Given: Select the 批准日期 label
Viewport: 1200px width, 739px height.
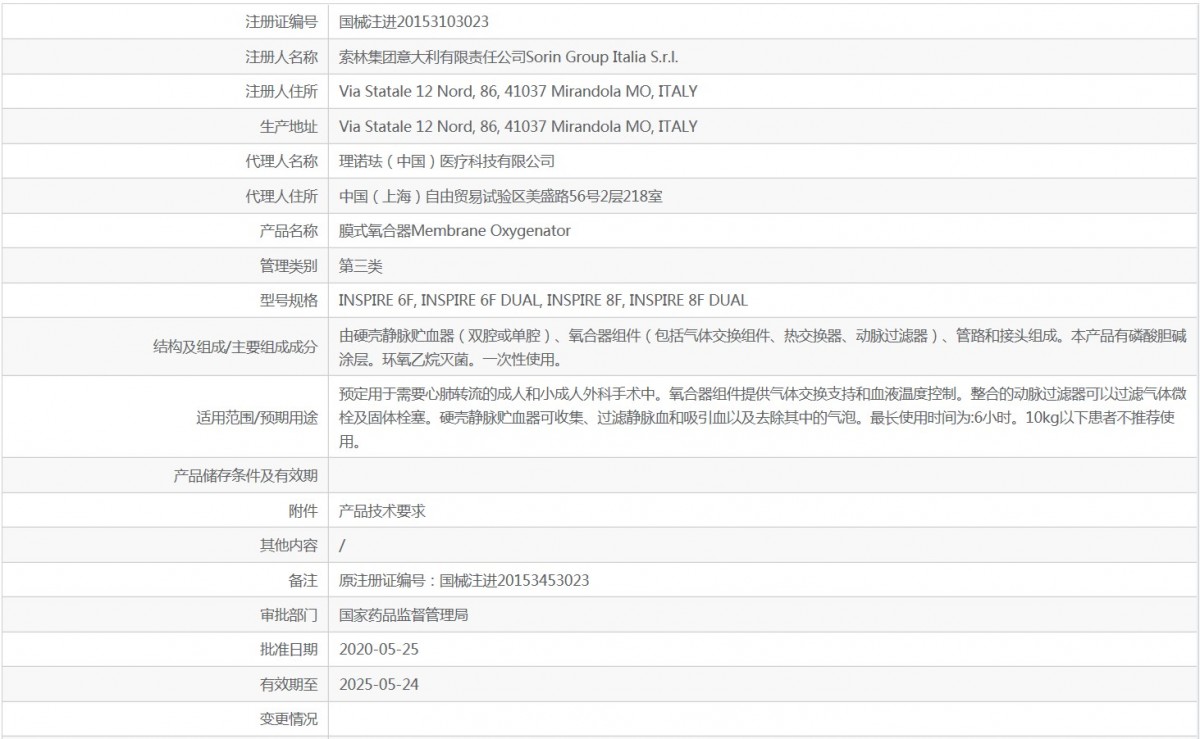Looking at the screenshot, I should tap(289, 649).
